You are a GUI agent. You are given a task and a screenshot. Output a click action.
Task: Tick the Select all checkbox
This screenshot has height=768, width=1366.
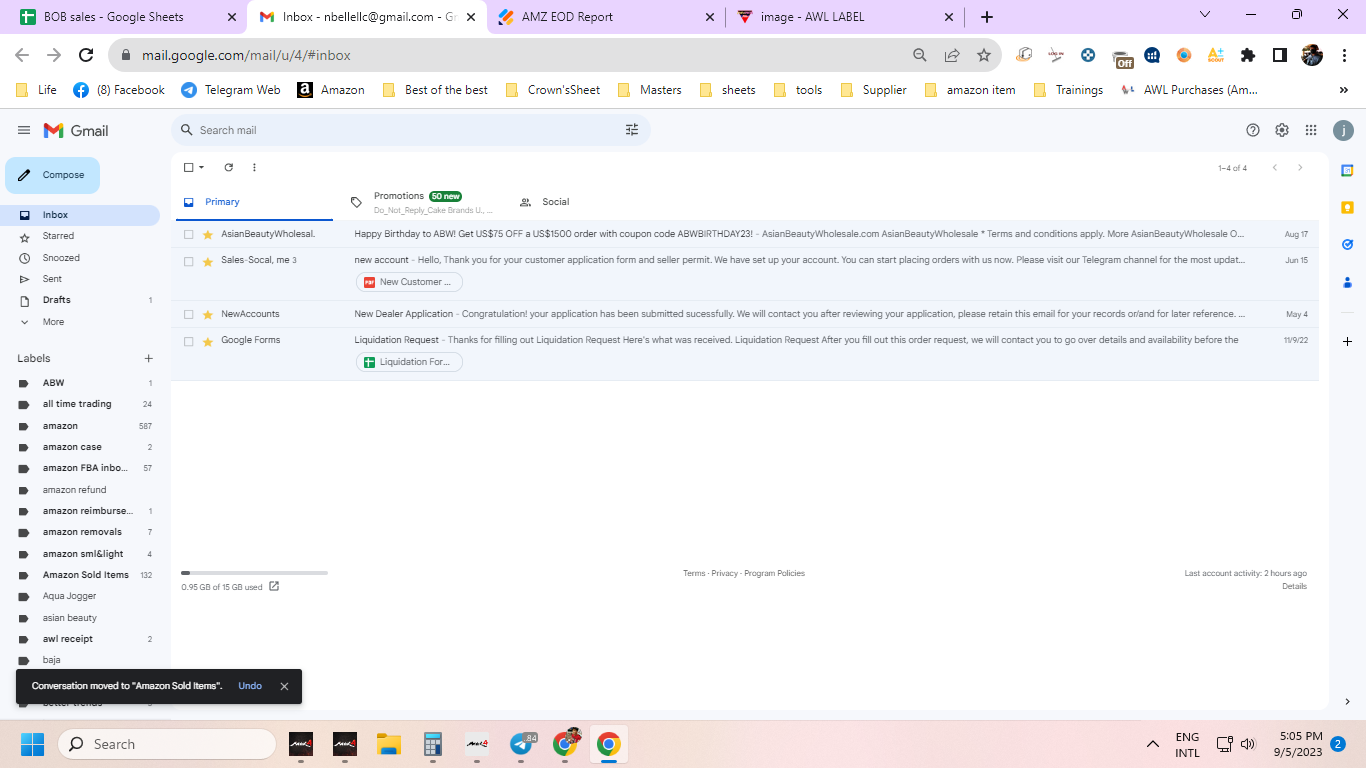coord(188,168)
